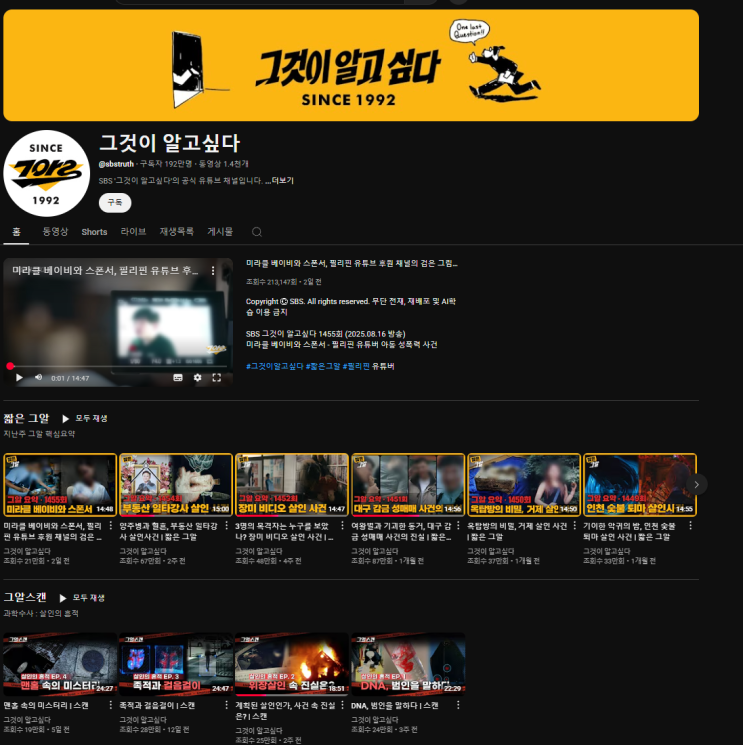Open options for 계획된 살인인가 video

coord(343,705)
